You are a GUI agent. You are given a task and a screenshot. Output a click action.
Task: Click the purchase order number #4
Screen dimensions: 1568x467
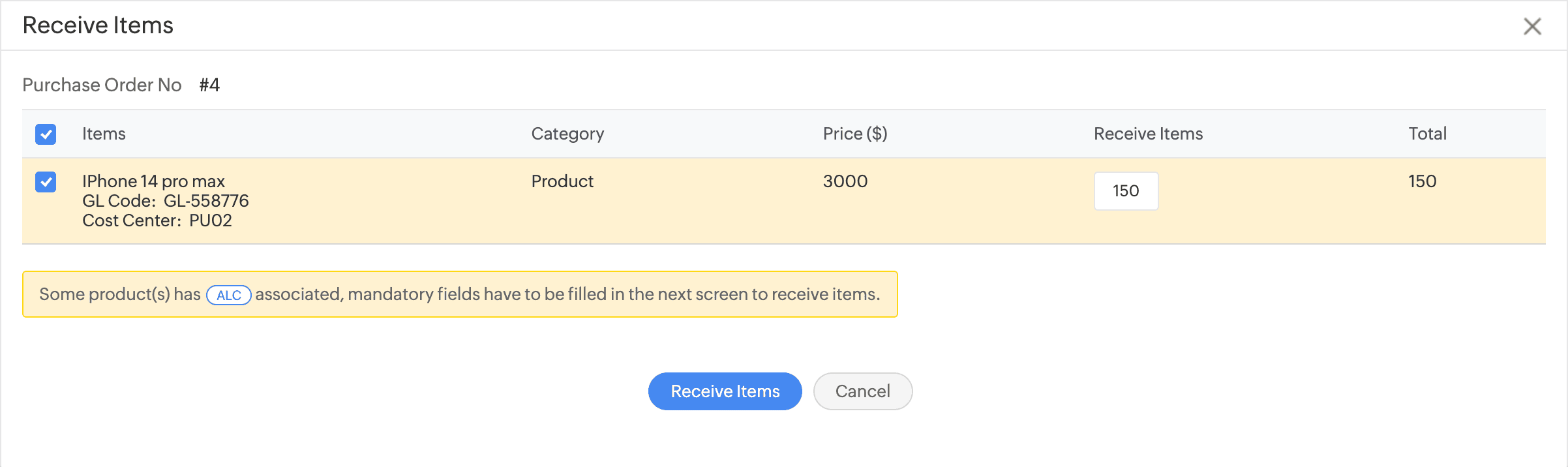[209, 85]
